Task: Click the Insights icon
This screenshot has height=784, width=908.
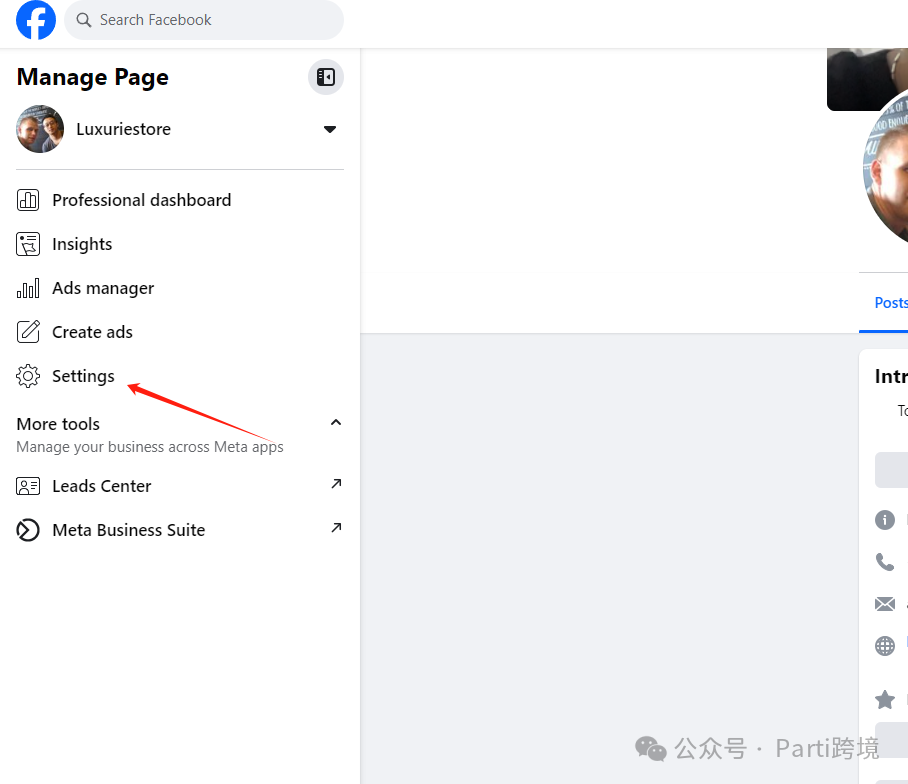Action: (x=28, y=244)
